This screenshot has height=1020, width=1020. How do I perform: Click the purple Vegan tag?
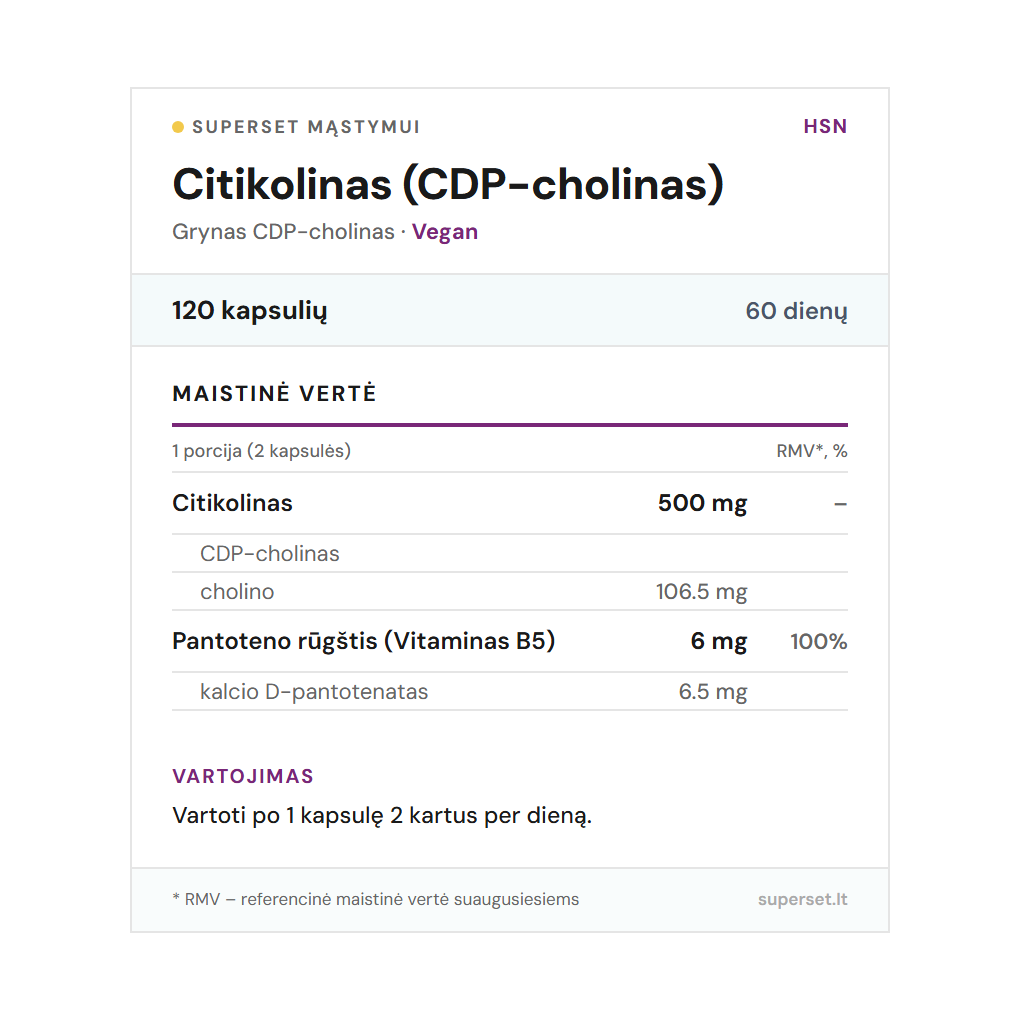click(x=445, y=232)
